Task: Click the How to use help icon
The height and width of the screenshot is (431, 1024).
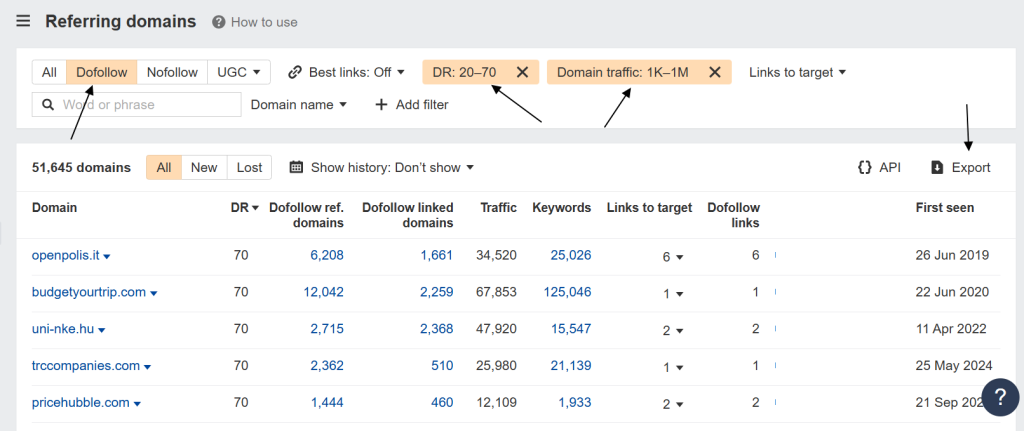Action: pyautogui.click(x=218, y=22)
